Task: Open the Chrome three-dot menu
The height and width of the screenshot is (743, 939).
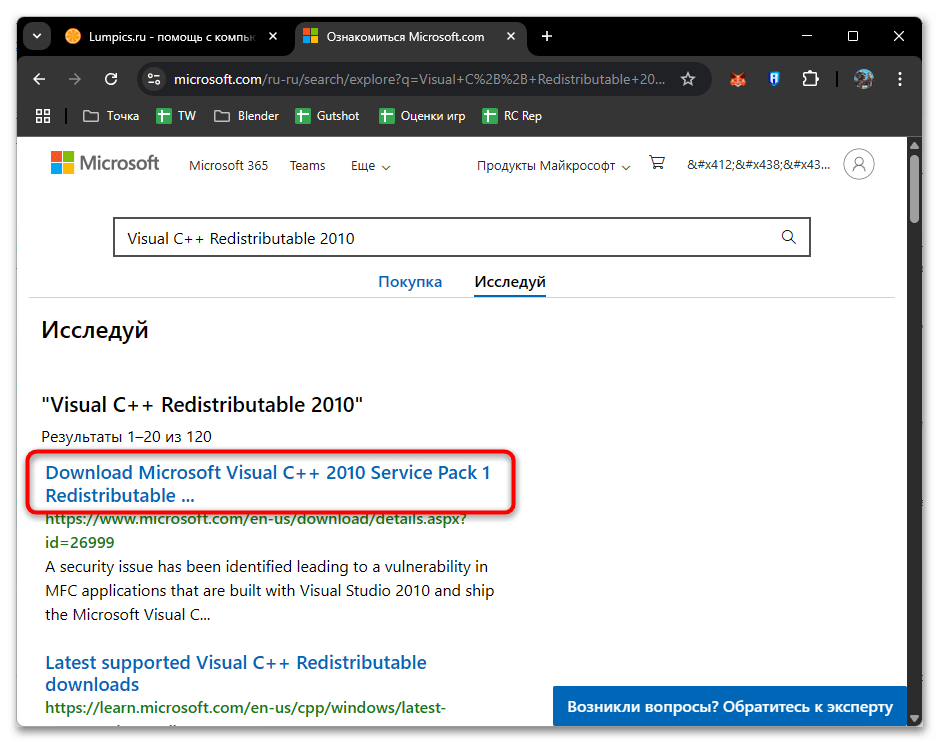Action: [x=899, y=79]
